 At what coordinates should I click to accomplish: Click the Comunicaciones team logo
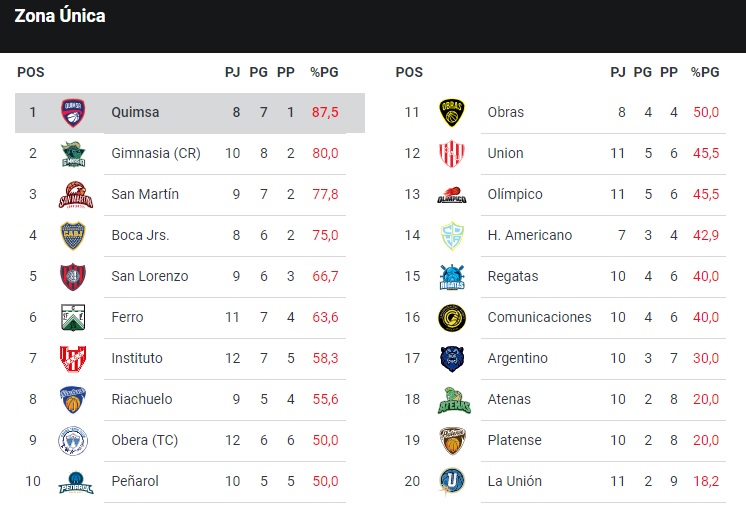[x=452, y=317]
